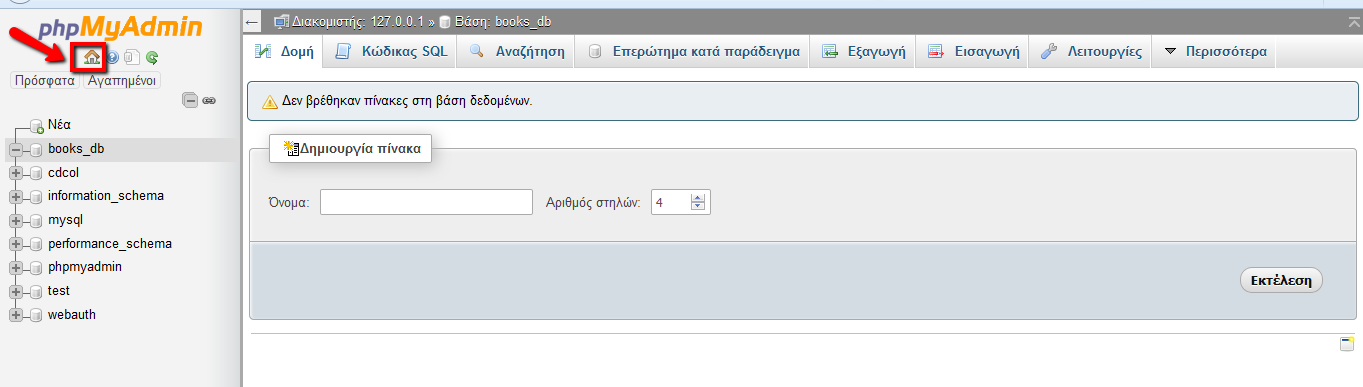Show the Πρόσφατα recent tables list

tap(44, 81)
